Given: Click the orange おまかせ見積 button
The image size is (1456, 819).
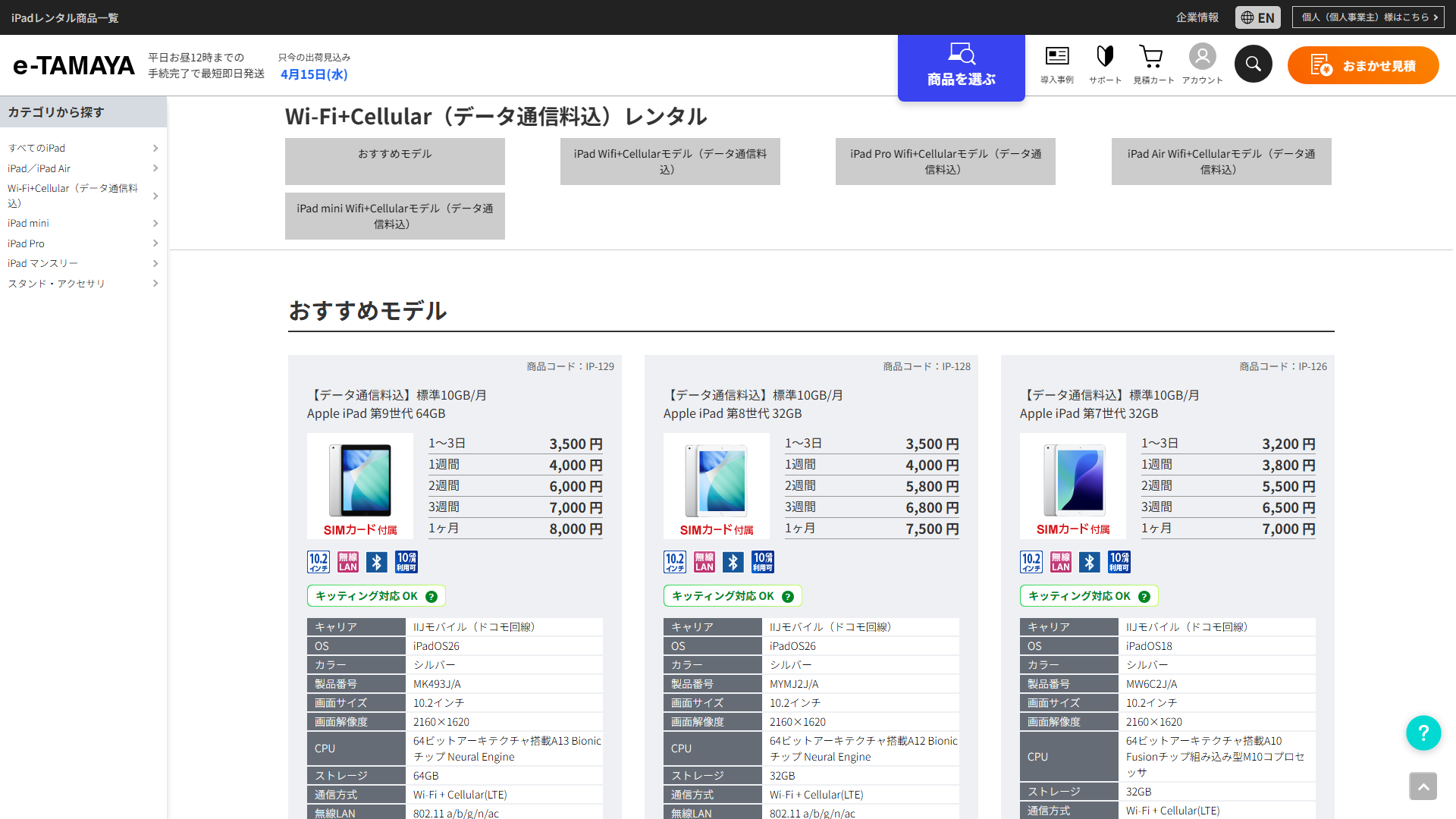Looking at the screenshot, I should click(x=1363, y=65).
